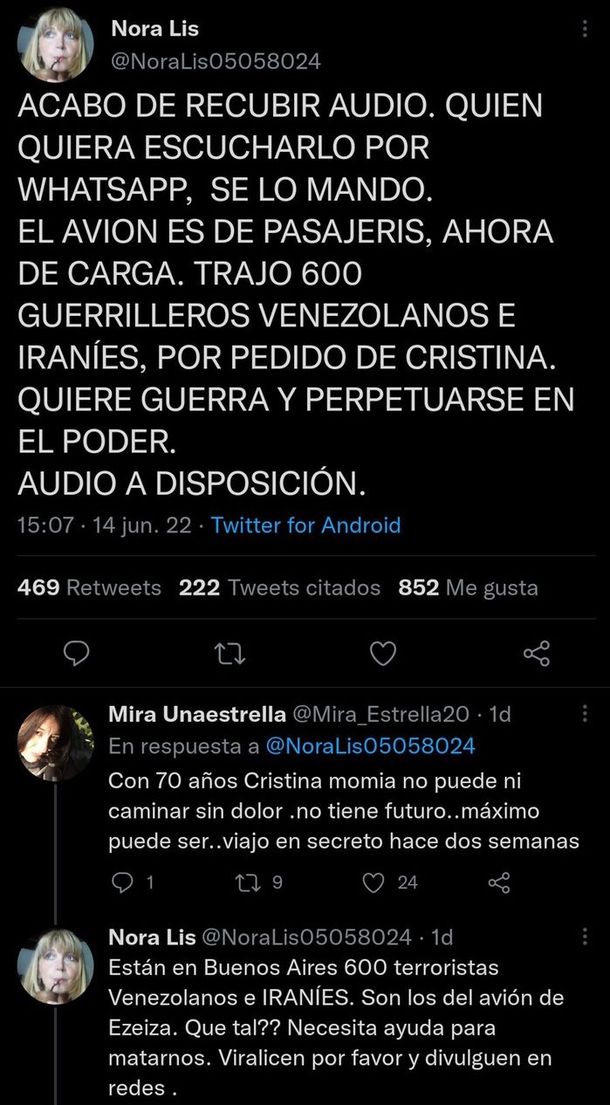Image resolution: width=610 pixels, height=1105 pixels.
Task: Open Nora Lis's avatar in the bottom reply
Action: coord(56,966)
